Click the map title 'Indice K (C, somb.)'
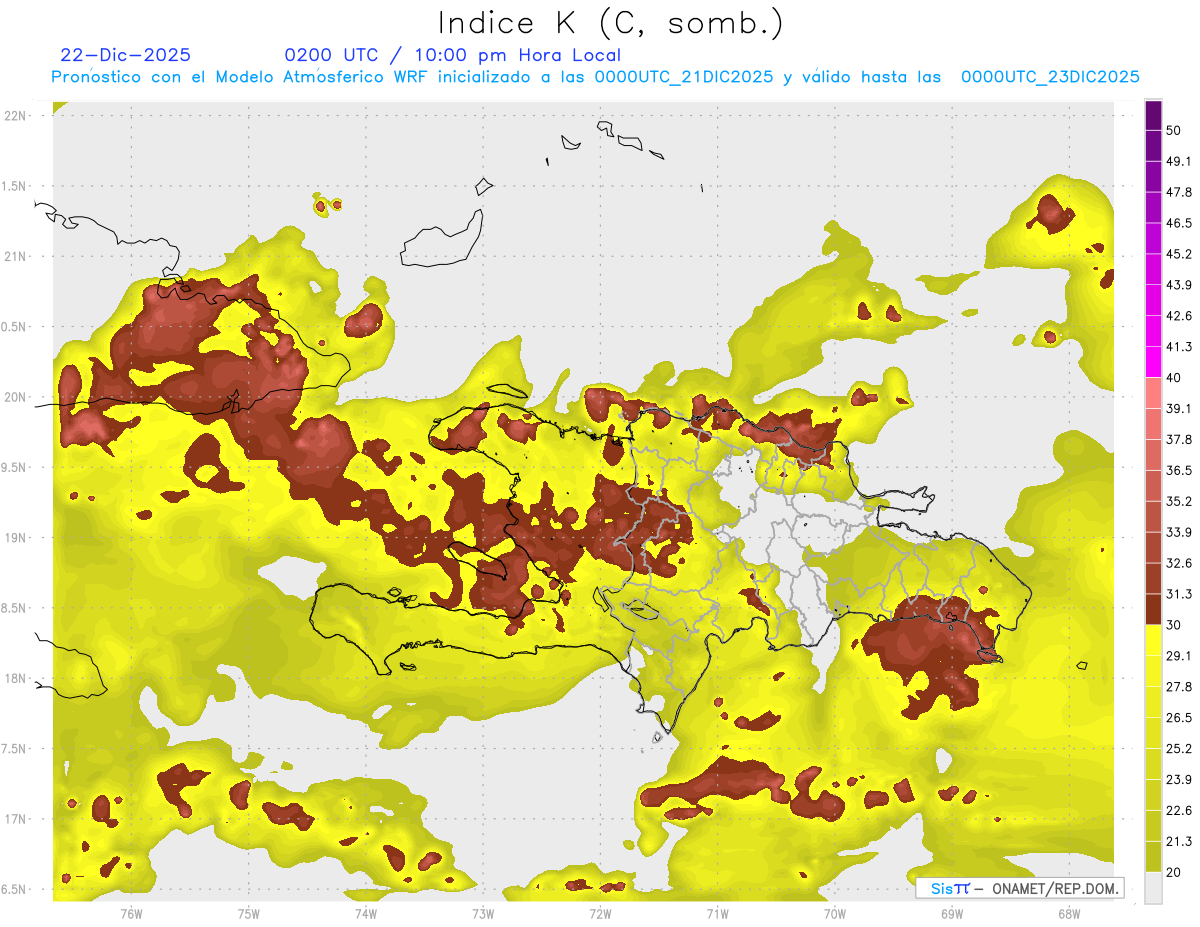 click(x=611, y=23)
